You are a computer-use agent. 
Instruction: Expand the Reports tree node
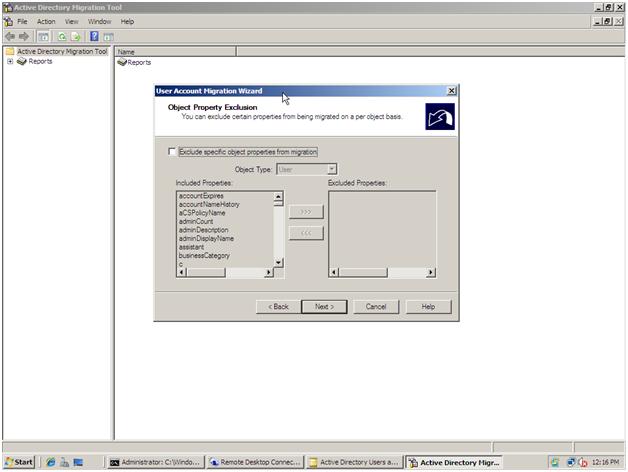[x=10, y=61]
